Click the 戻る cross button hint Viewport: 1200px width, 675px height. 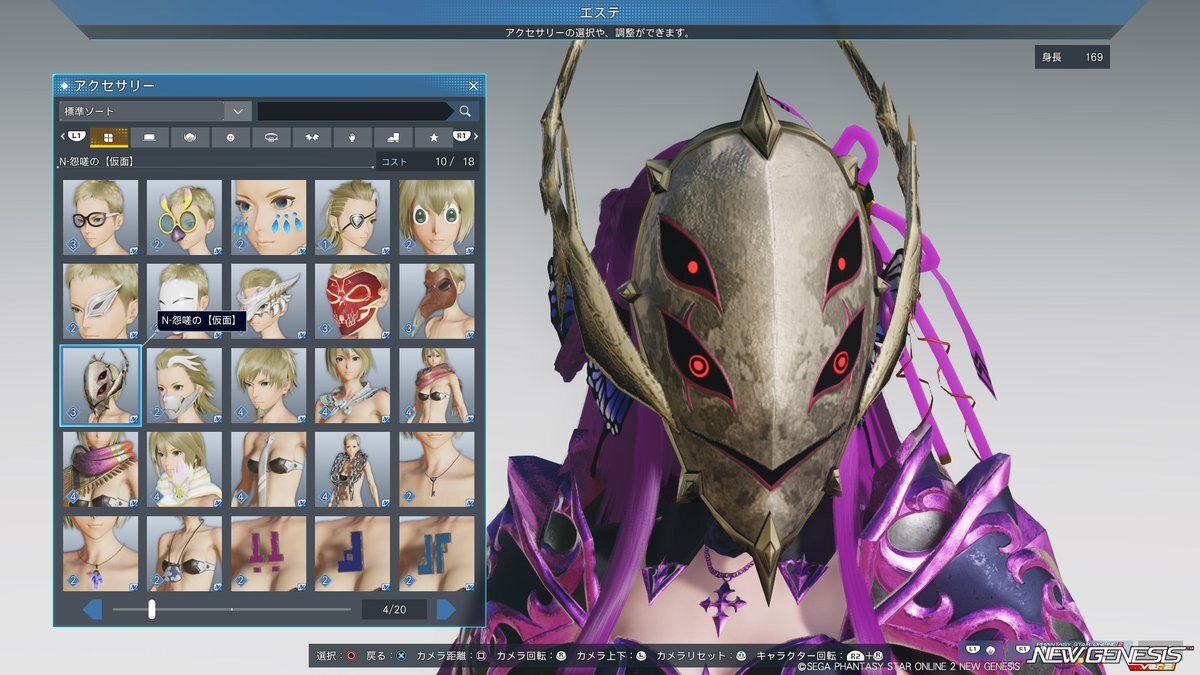point(387,656)
